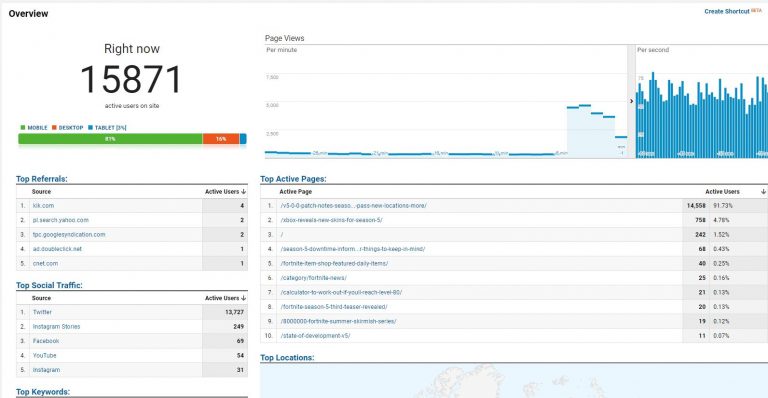Open the pl.search.yahoo.com referral source
Screen dimensions: 768x398
[61, 220]
